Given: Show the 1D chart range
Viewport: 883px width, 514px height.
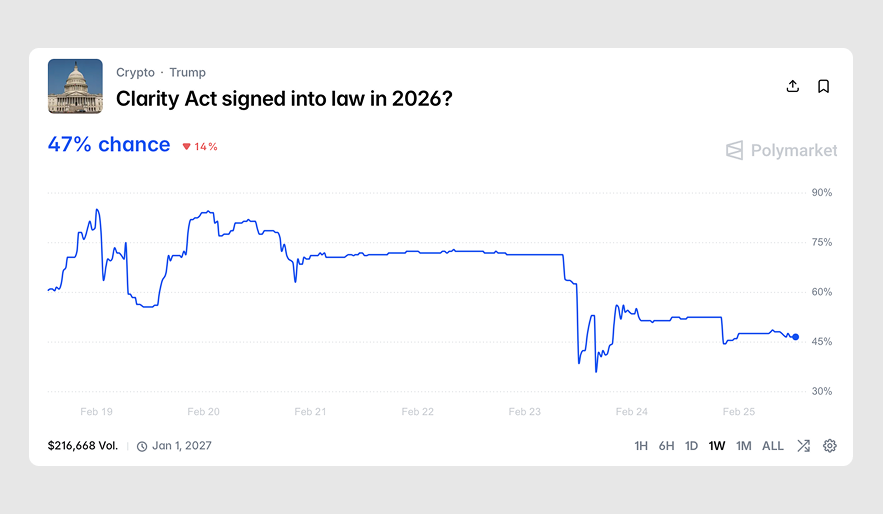Looking at the screenshot, I should click(691, 446).
